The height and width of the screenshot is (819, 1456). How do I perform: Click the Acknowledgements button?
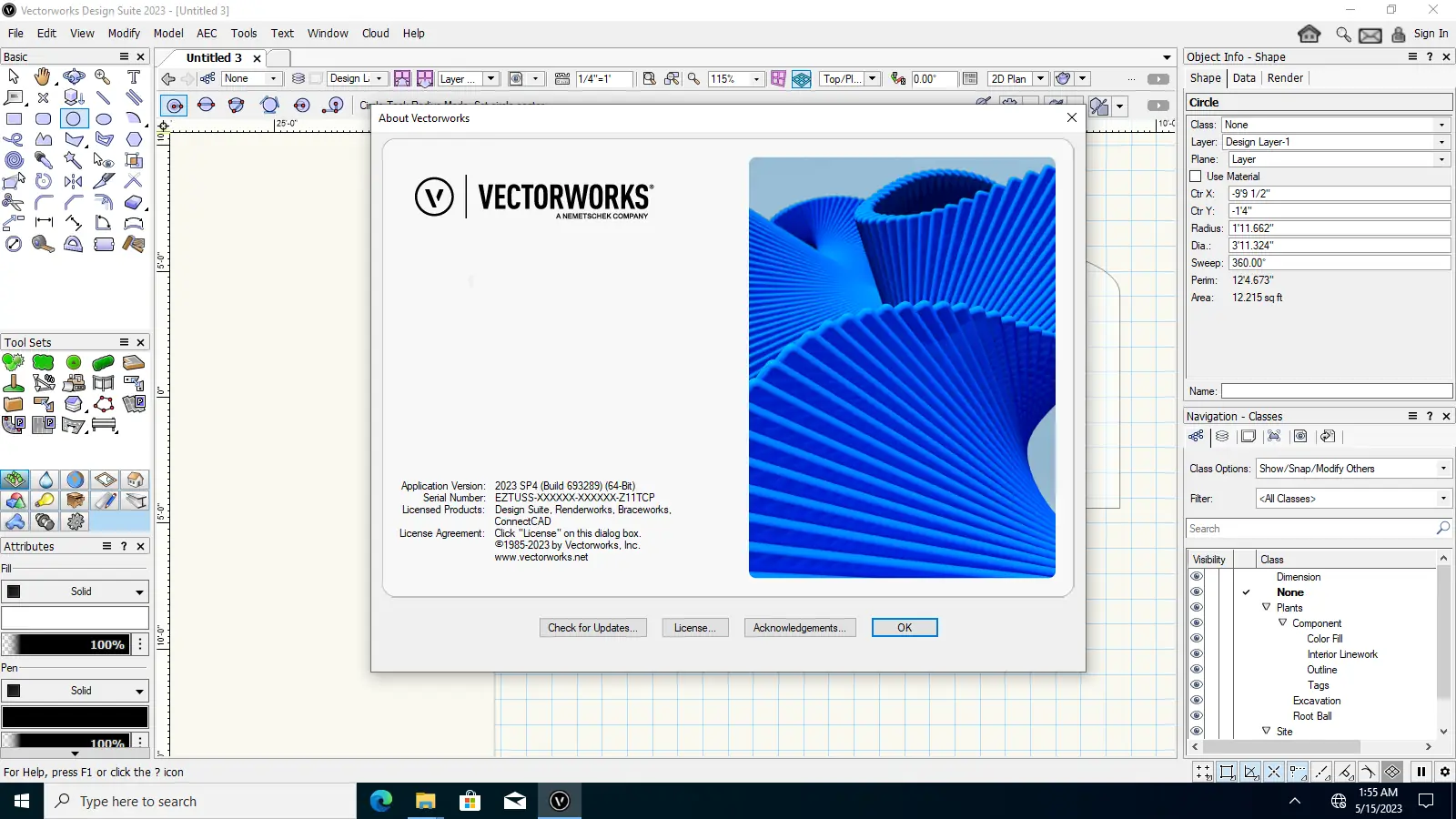(x=800, y=628)
